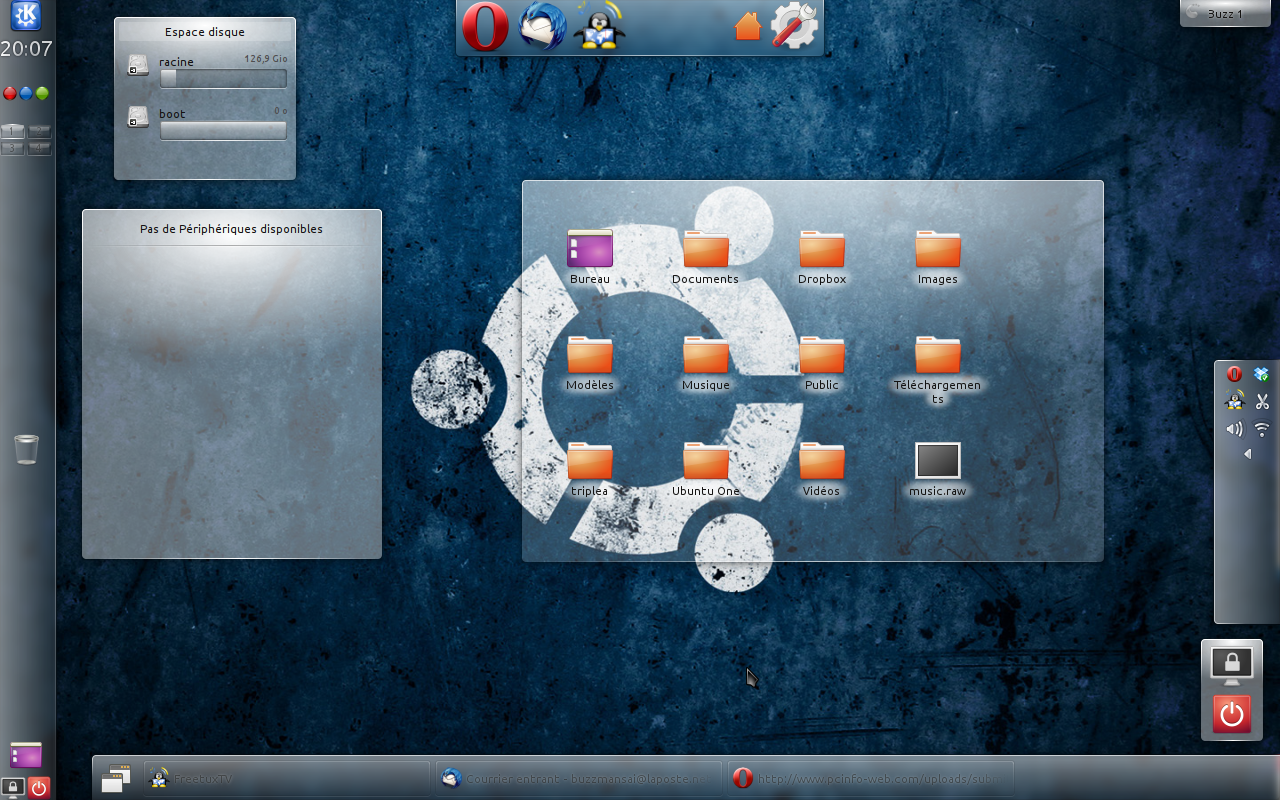Viewport: 1280px width, 800px height.
Task: Open the KDE application launcher
Action: click(26, 17)
